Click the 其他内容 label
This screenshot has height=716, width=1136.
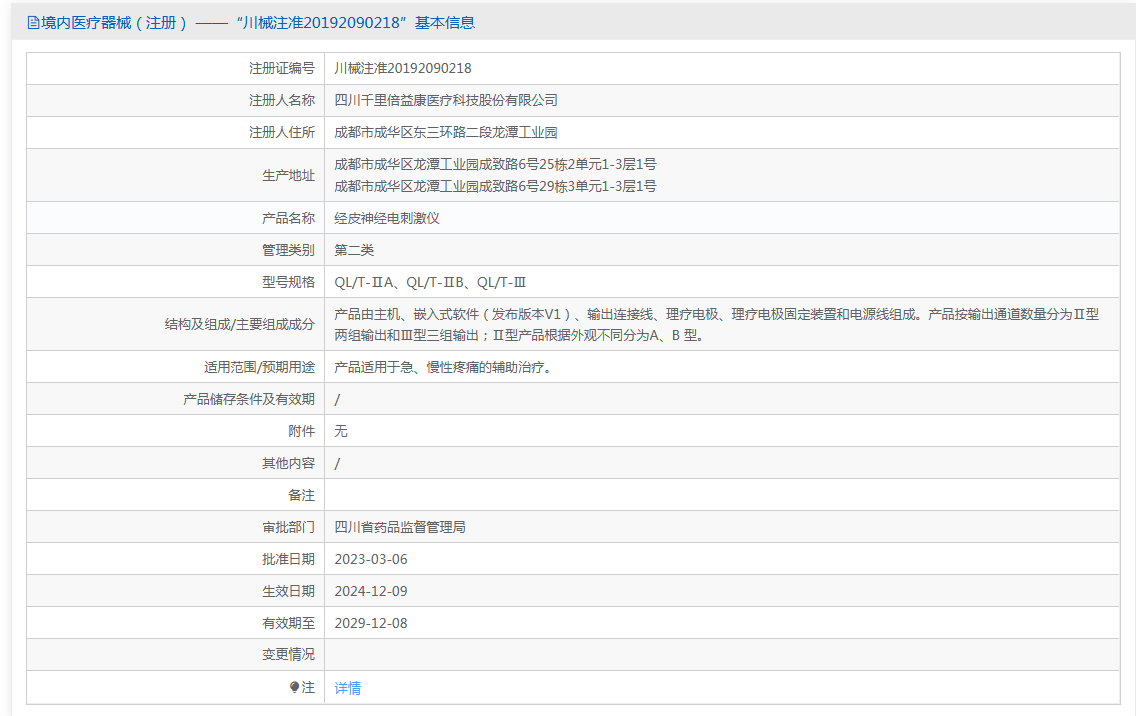click(x=288, y=463)
